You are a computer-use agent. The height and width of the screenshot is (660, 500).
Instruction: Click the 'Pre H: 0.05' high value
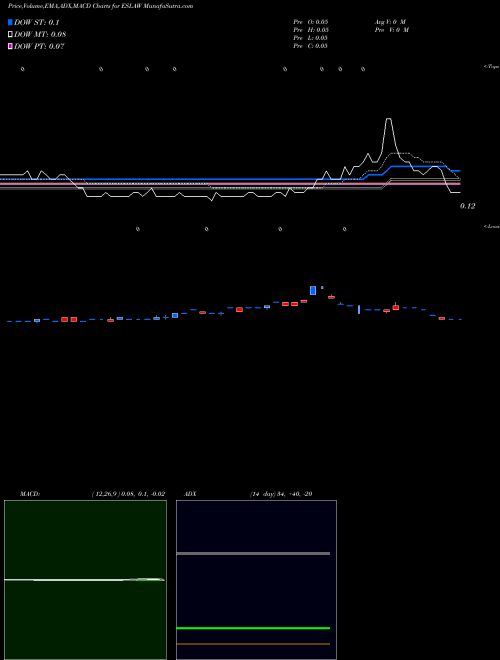(x=311, y=30)
